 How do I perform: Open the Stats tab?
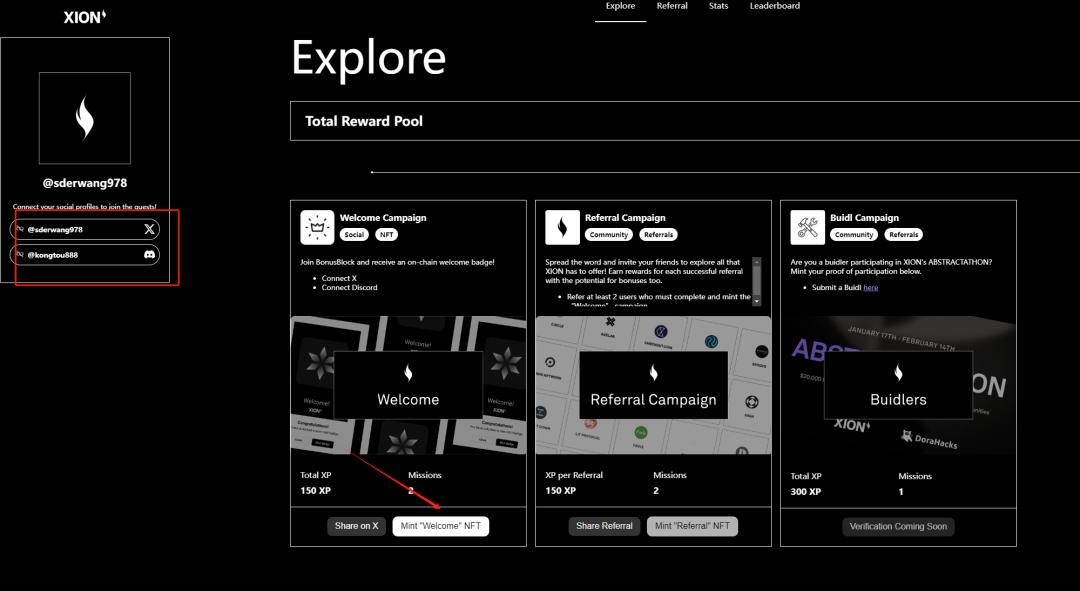tap(718, 6)
